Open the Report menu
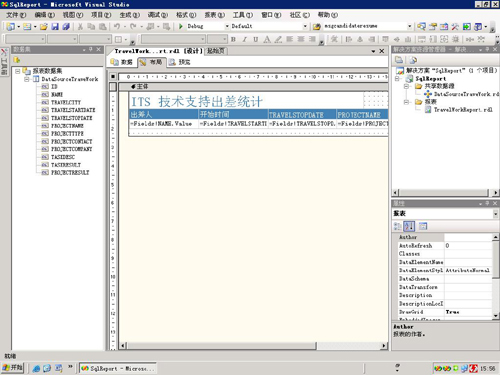The width and height of the screenshot is (500, 375). [215, 15]
